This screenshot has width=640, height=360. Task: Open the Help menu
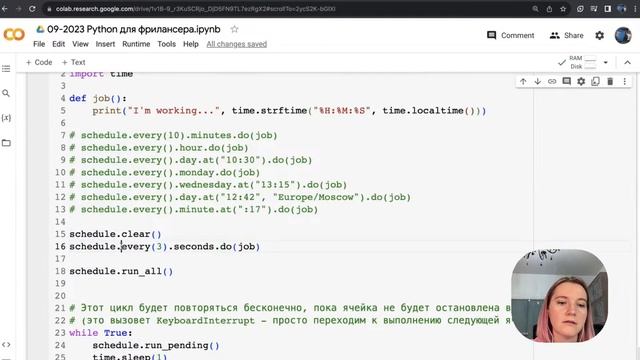pos(191,44)
